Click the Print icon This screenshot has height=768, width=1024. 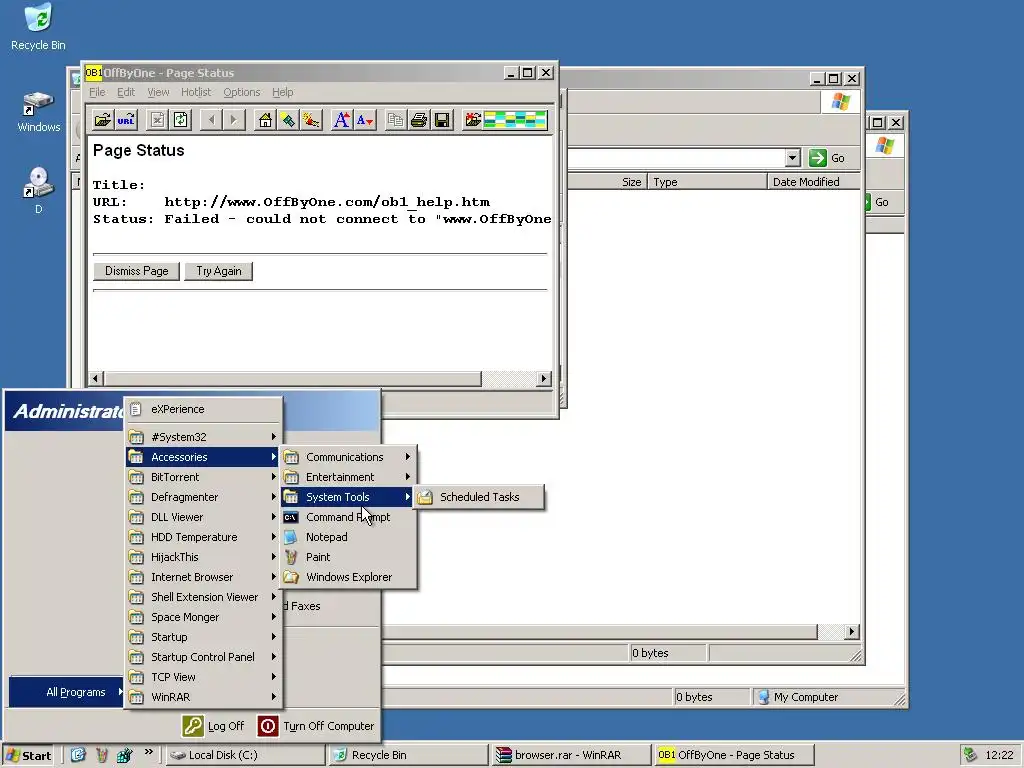tap(419, 120)
